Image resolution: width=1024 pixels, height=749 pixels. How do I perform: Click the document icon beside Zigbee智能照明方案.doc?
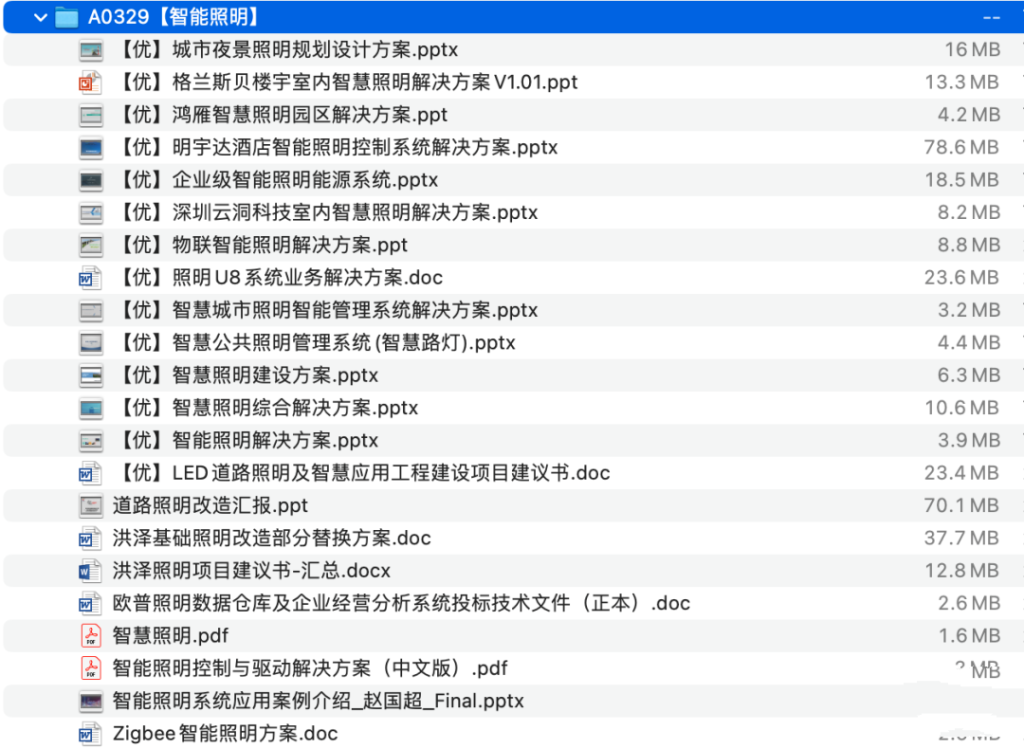point(90,733)
